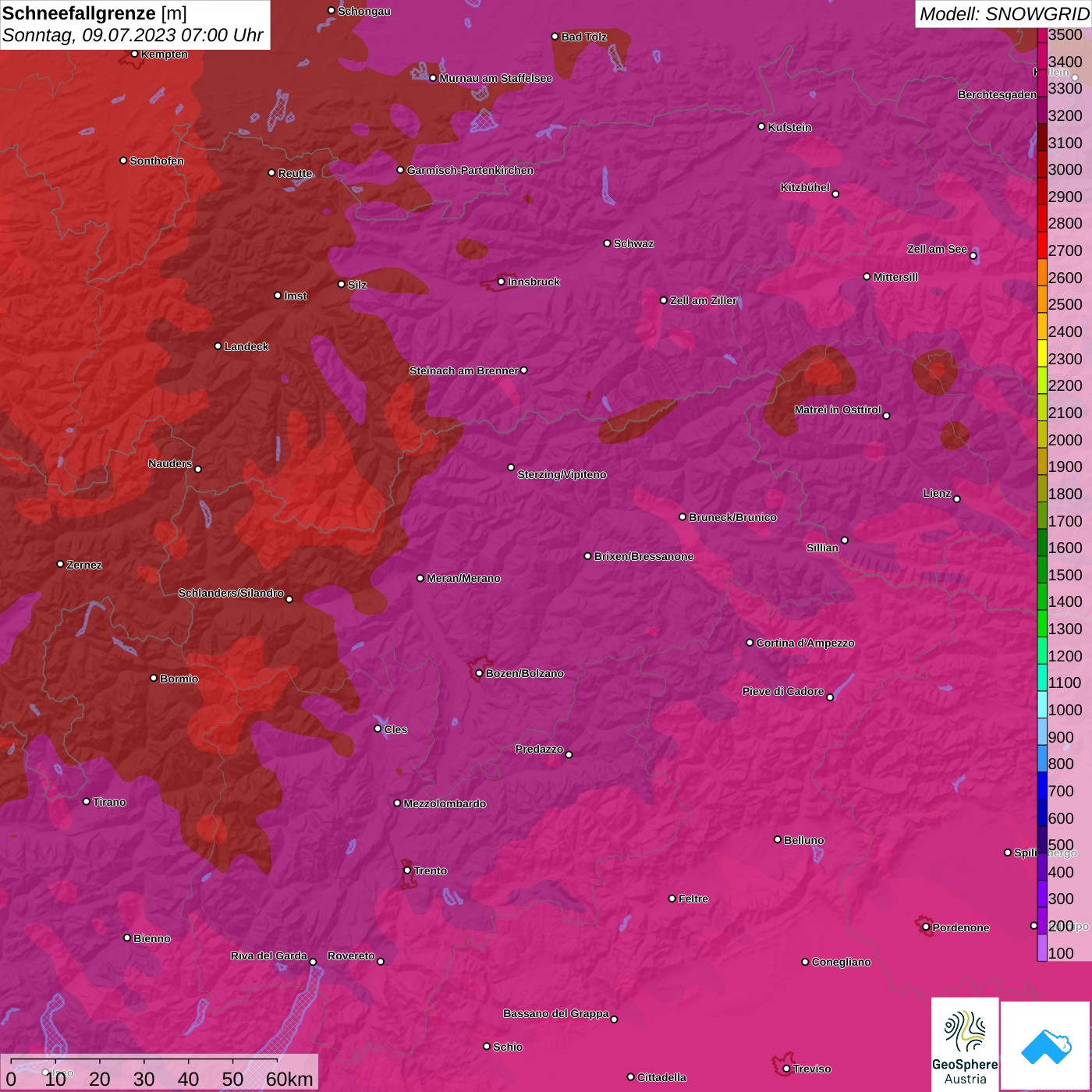
Task: Click the Schwaz location dot
Action: (x=607, y=243)
